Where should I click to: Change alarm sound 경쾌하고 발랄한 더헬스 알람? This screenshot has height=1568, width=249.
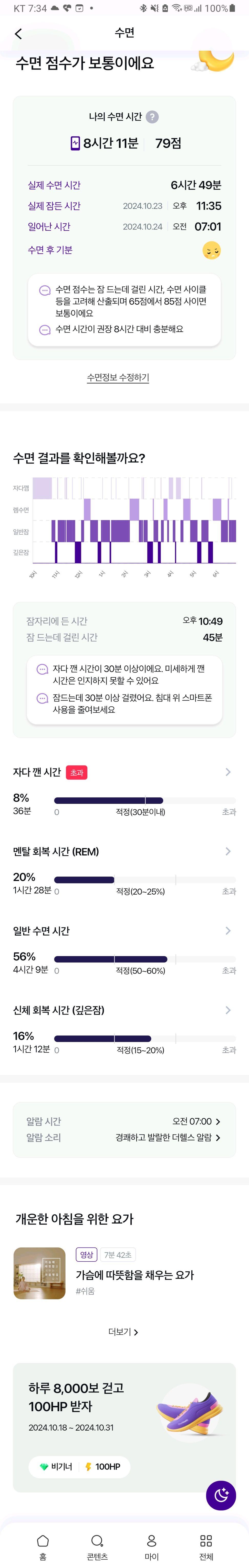168,1137
